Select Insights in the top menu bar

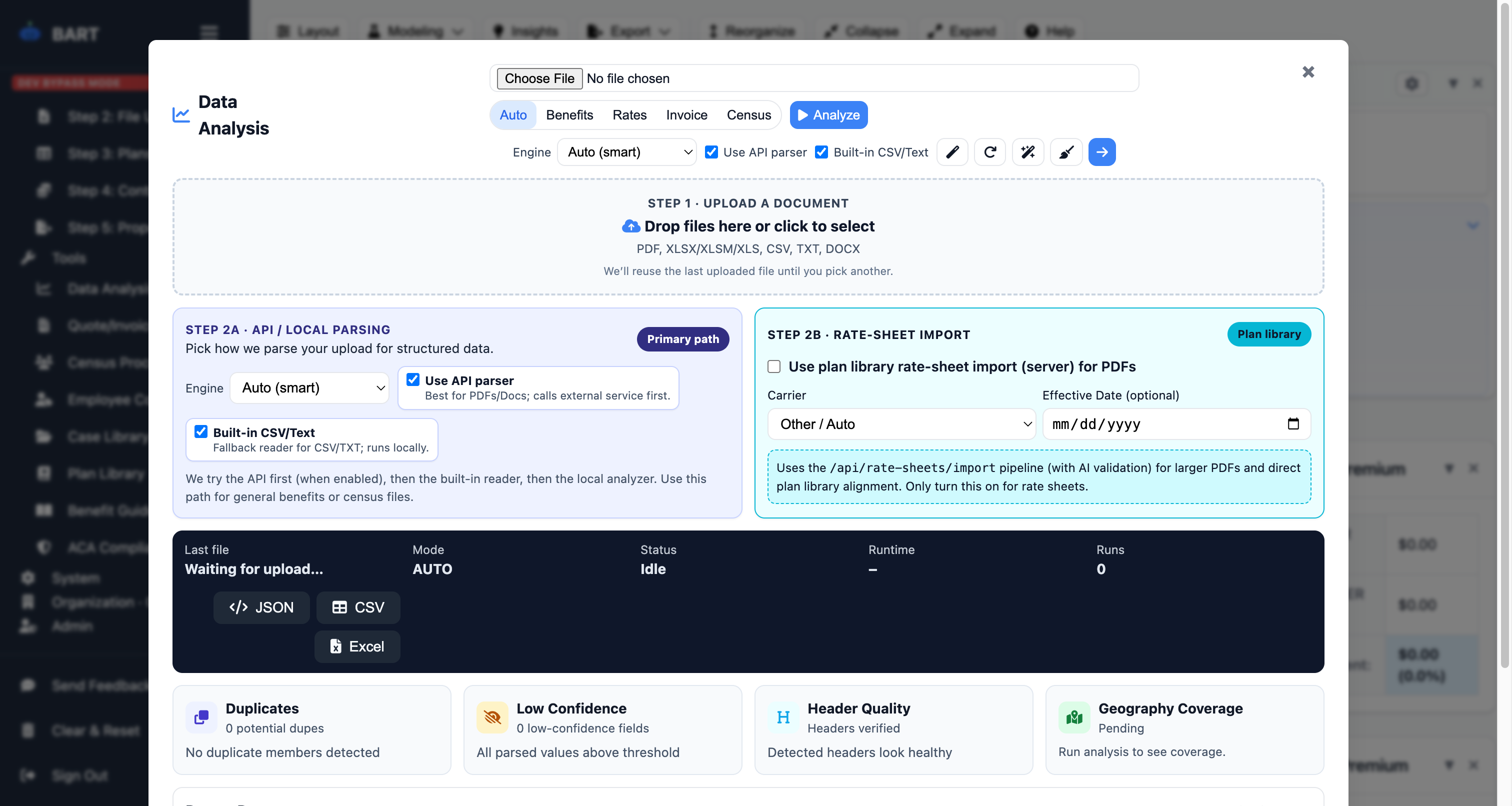pos(525,31)
